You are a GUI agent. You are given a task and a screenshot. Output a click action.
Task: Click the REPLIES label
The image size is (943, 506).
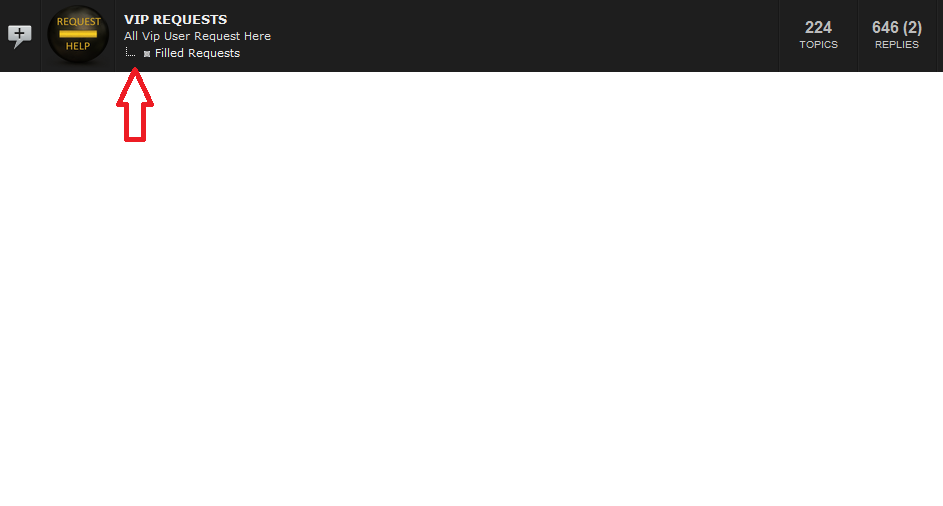897,45
